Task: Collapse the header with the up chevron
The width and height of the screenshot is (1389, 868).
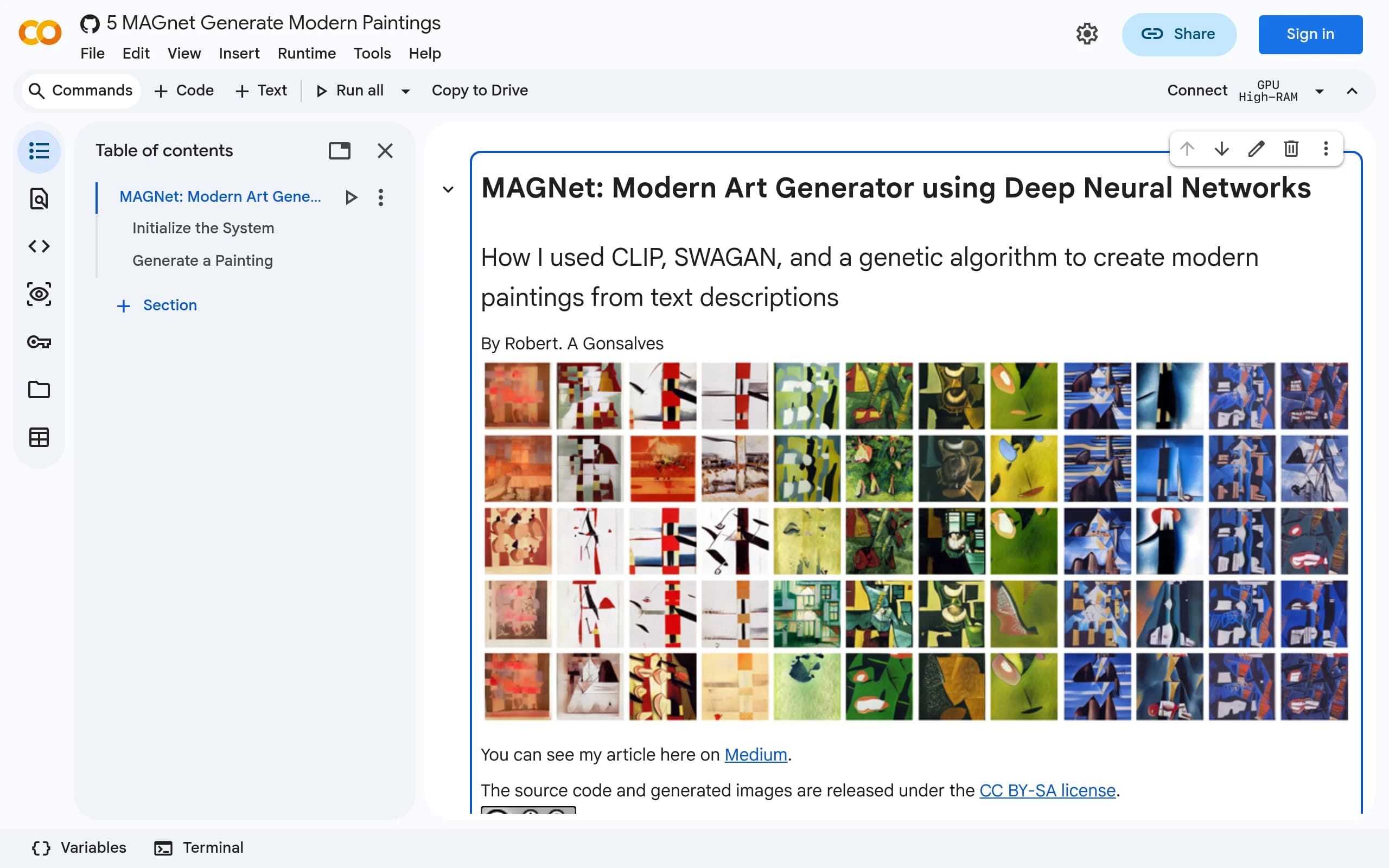Action: point(1352,91)
